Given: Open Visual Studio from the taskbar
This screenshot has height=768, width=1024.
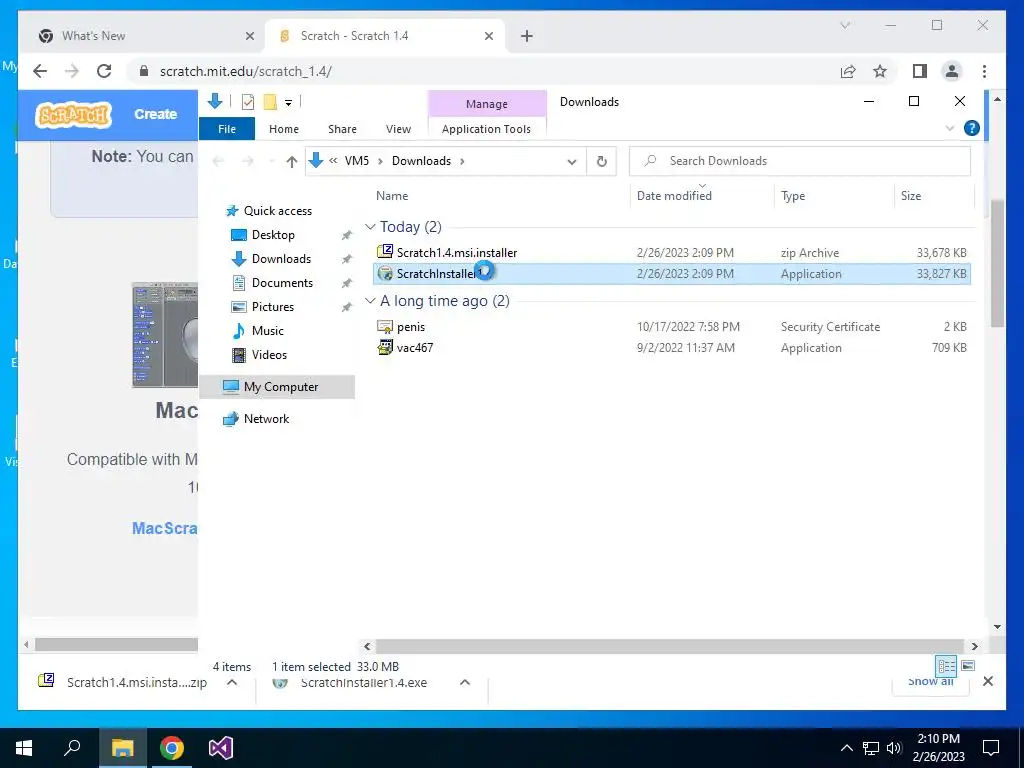Looking at the screenshot, I should click(221, 748).
